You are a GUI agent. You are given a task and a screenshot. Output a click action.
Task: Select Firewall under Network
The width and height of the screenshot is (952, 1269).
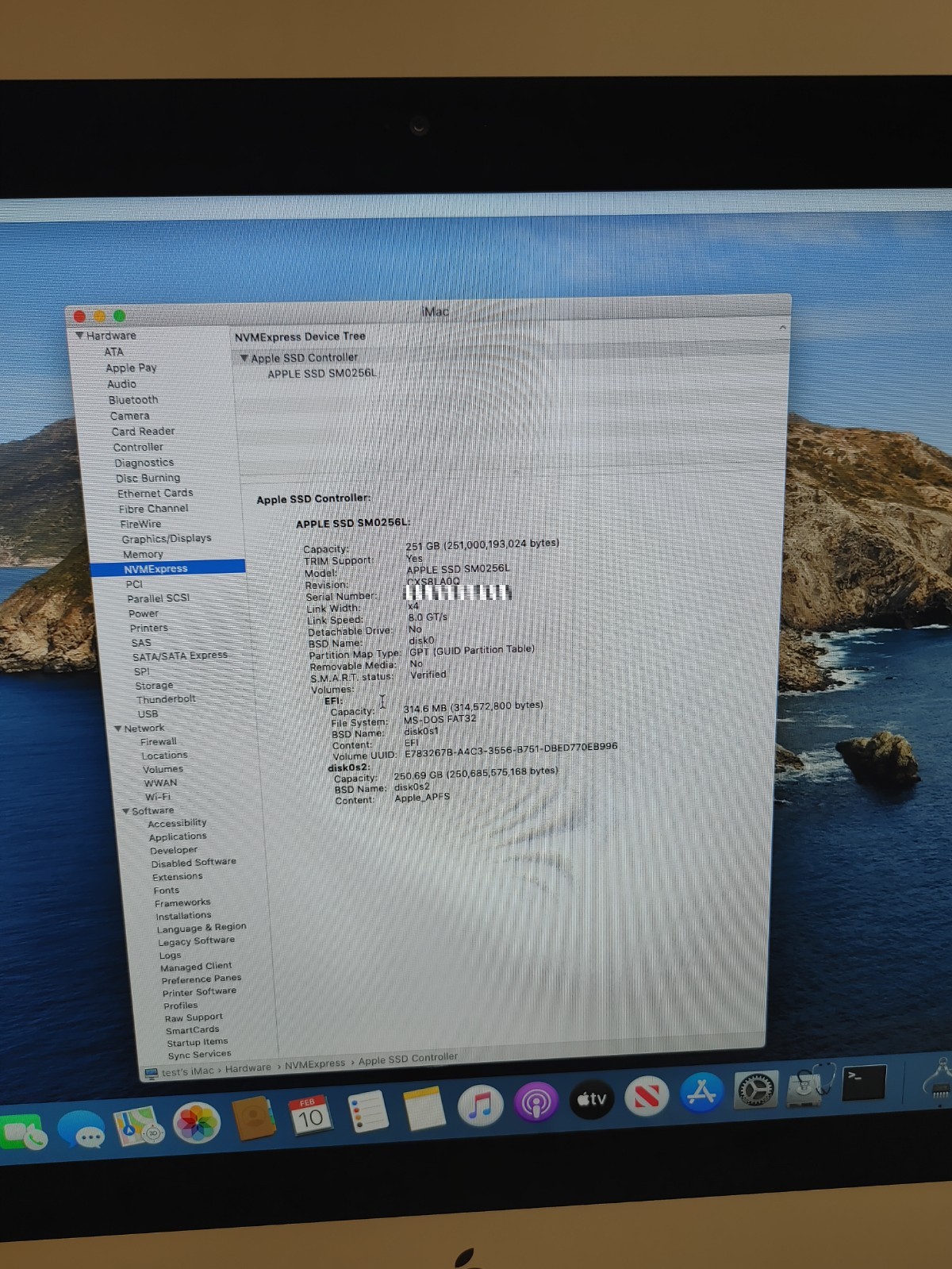click(159, 742)
